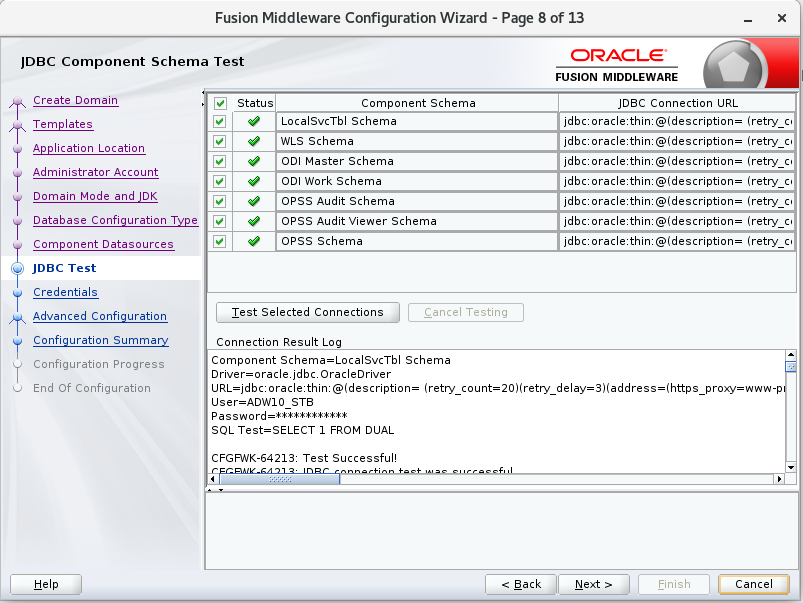803x603 pixels.
Task: Click green status checkmark for ODI Work Schema
Action: coord(253,181)
